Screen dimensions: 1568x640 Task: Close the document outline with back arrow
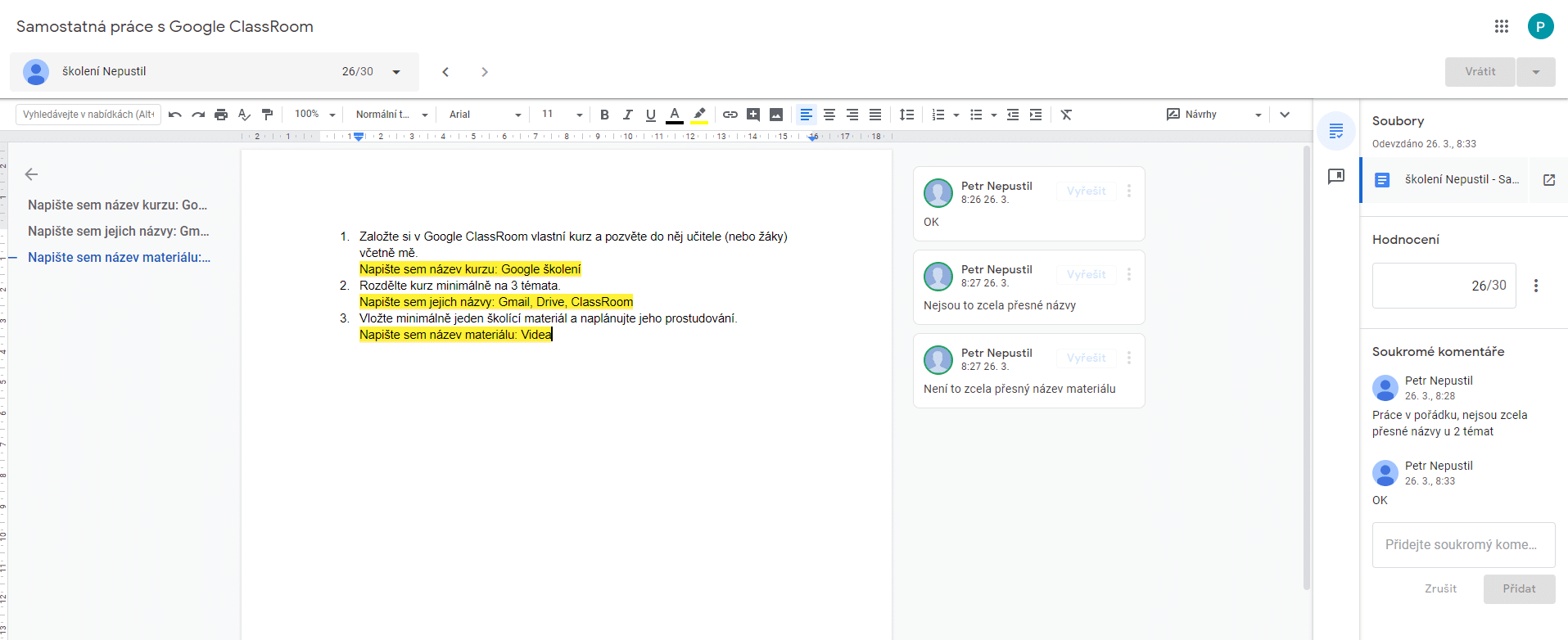point(32,174)
